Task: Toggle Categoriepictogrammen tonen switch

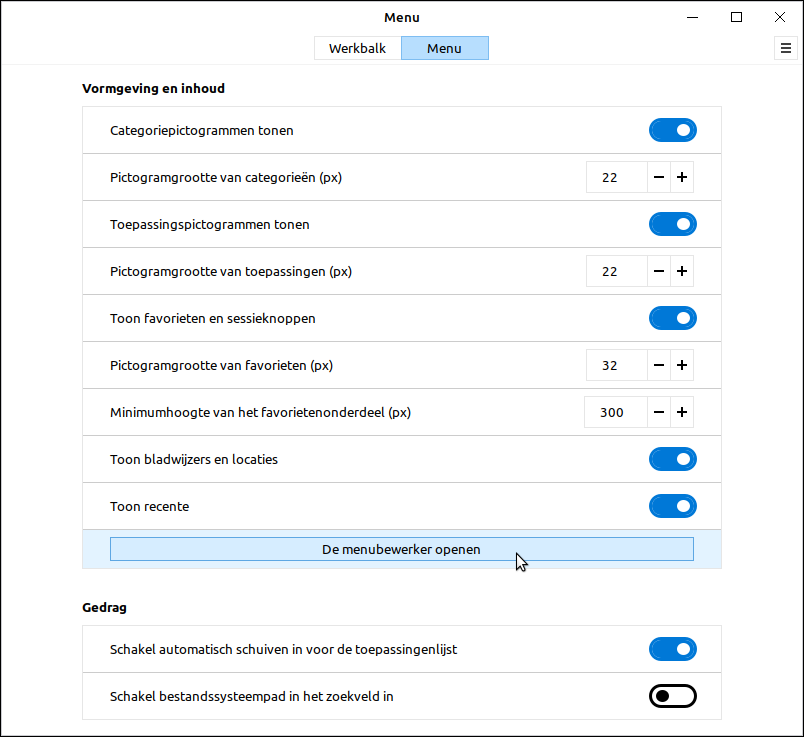Action: tap(672, 131)
